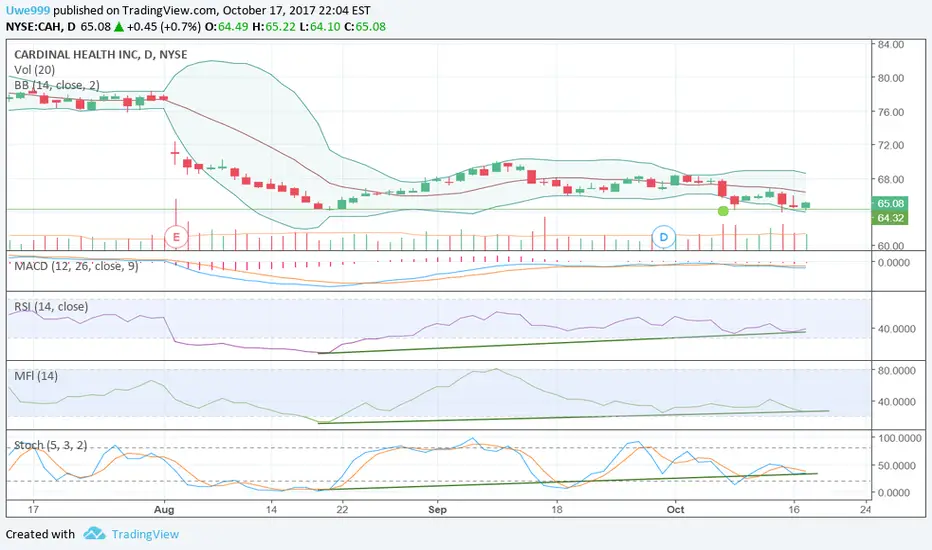Viewport: 932px width, 550px height.
Task: Select the BB (14, close, 2) label
Action: pyautogui.click(x=56, y=85)
